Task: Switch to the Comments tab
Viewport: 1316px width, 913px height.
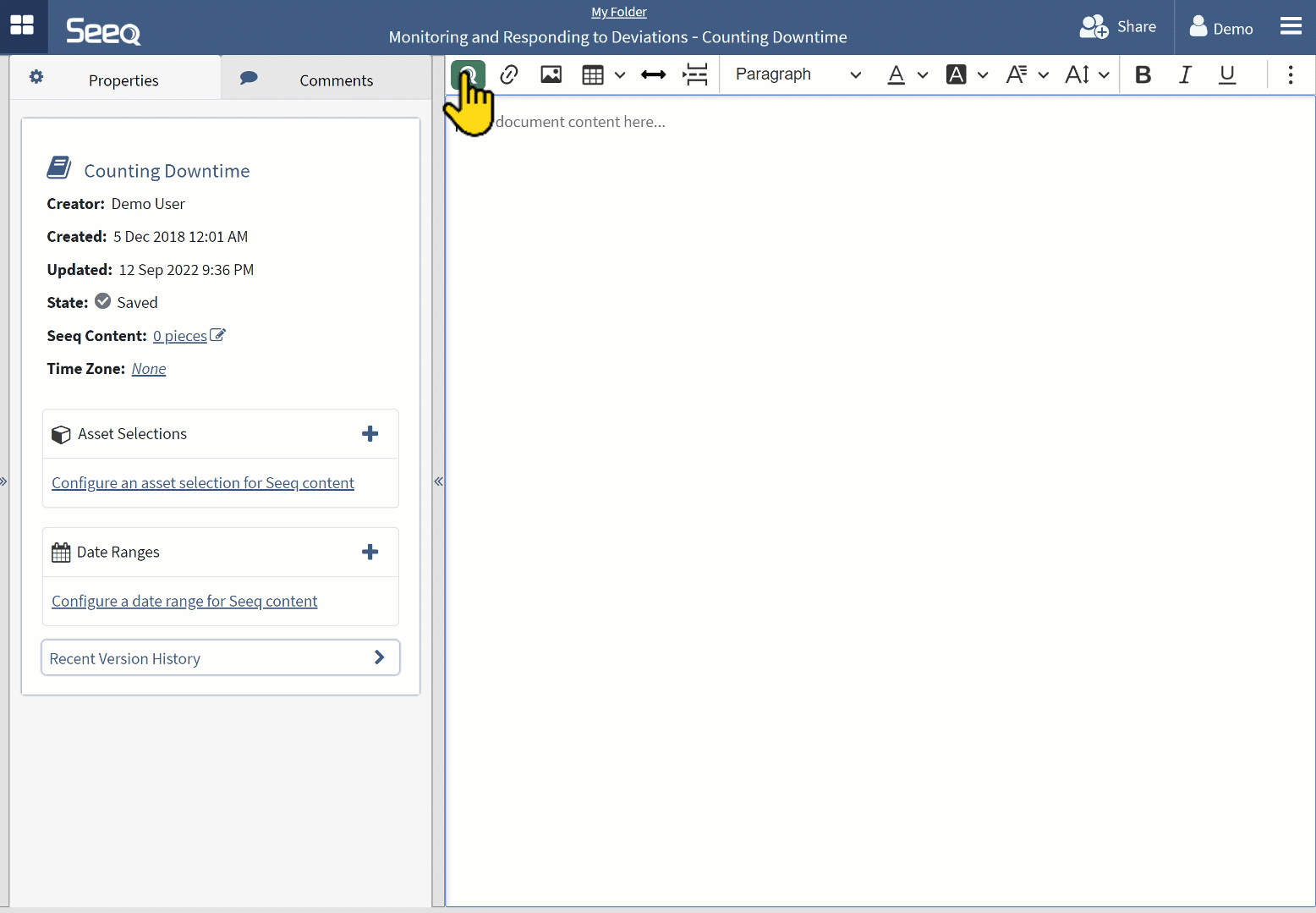Action: (326, 80)
